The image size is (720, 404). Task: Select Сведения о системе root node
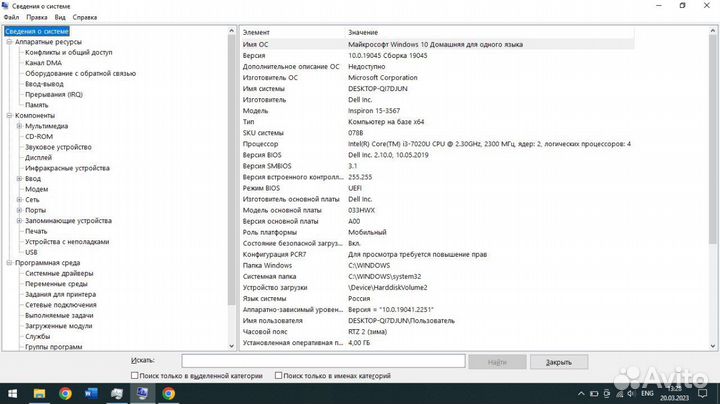(37, 31)
